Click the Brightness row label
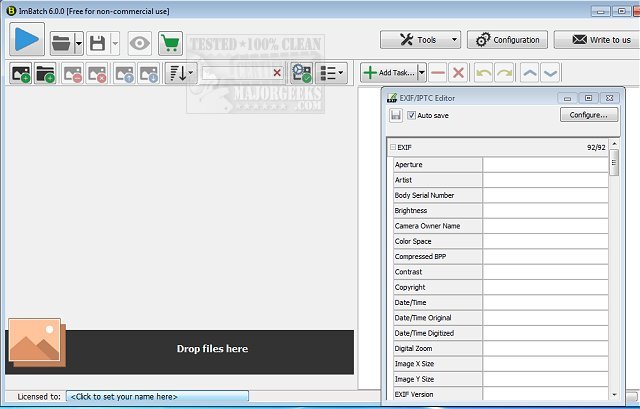The width and height of the screenshot is (640, 409). pos(438,211)
